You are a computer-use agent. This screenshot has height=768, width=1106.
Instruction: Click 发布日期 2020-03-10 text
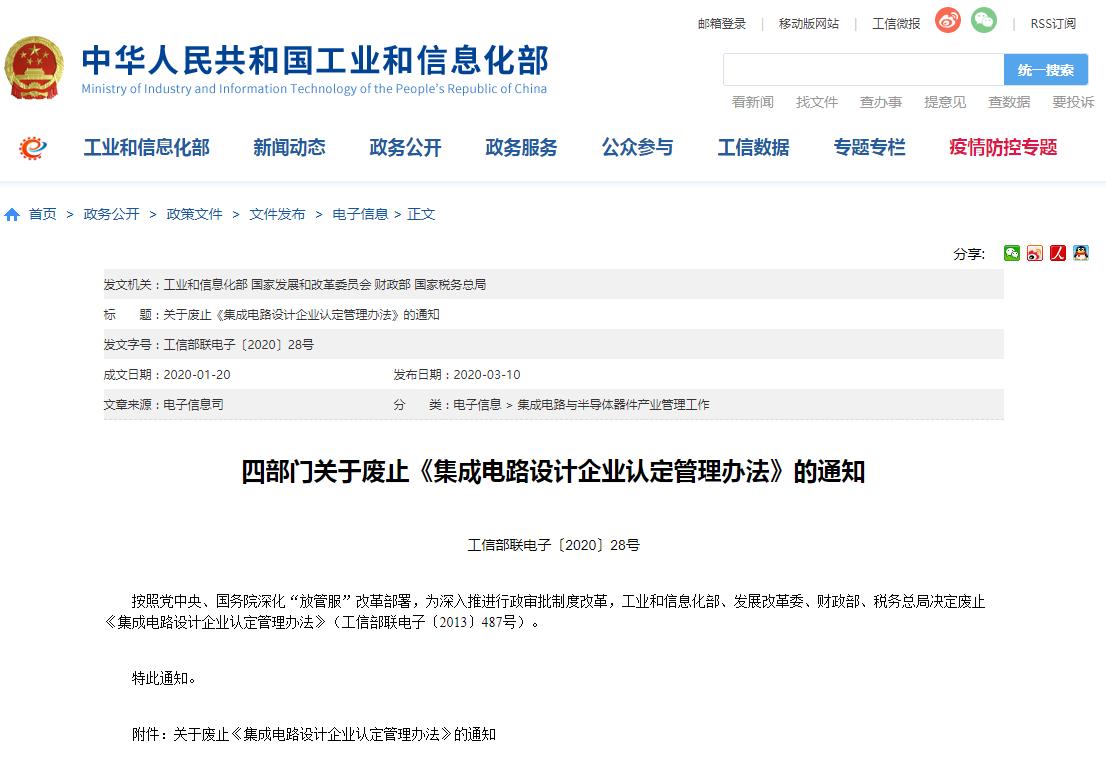pyautogui.click(x=457, y=375)
